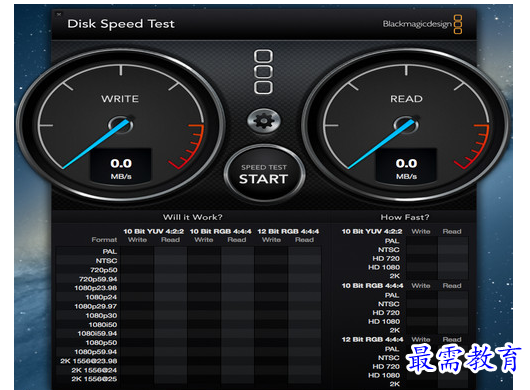
Task: Click the Will it Work? heading
Action: pos(193,217)
